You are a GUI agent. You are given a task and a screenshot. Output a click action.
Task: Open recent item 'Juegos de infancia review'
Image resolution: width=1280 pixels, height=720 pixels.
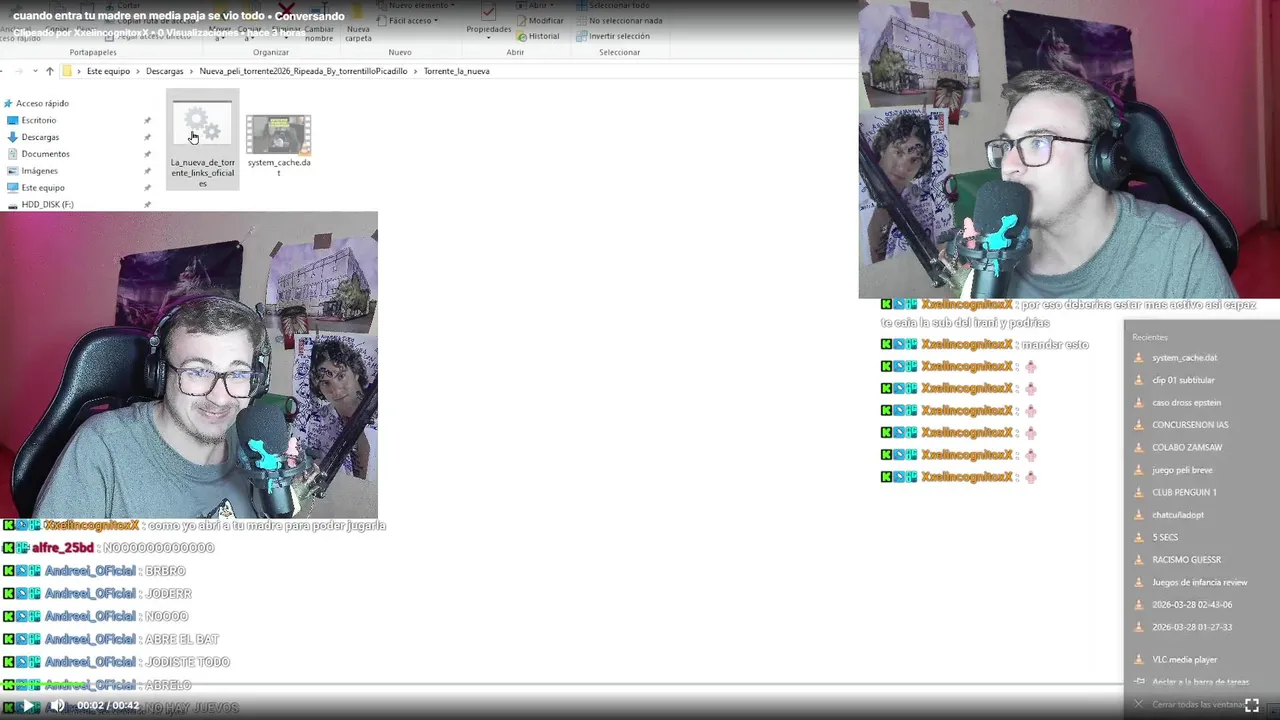pyautogui.click(x=1202, y=582)
